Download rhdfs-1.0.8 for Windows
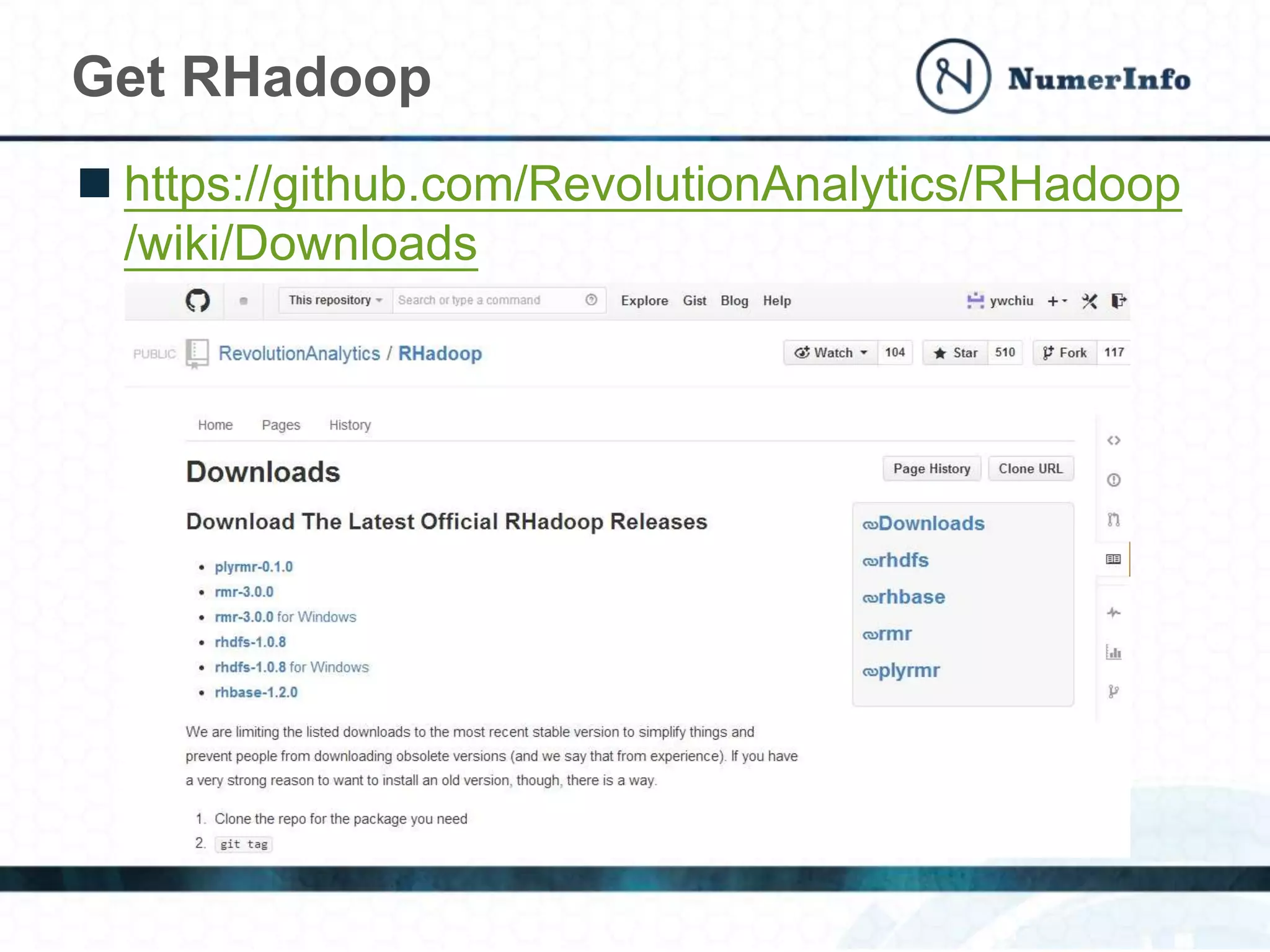This screenshot has width=1270, height=952. (x=291, y=668)
